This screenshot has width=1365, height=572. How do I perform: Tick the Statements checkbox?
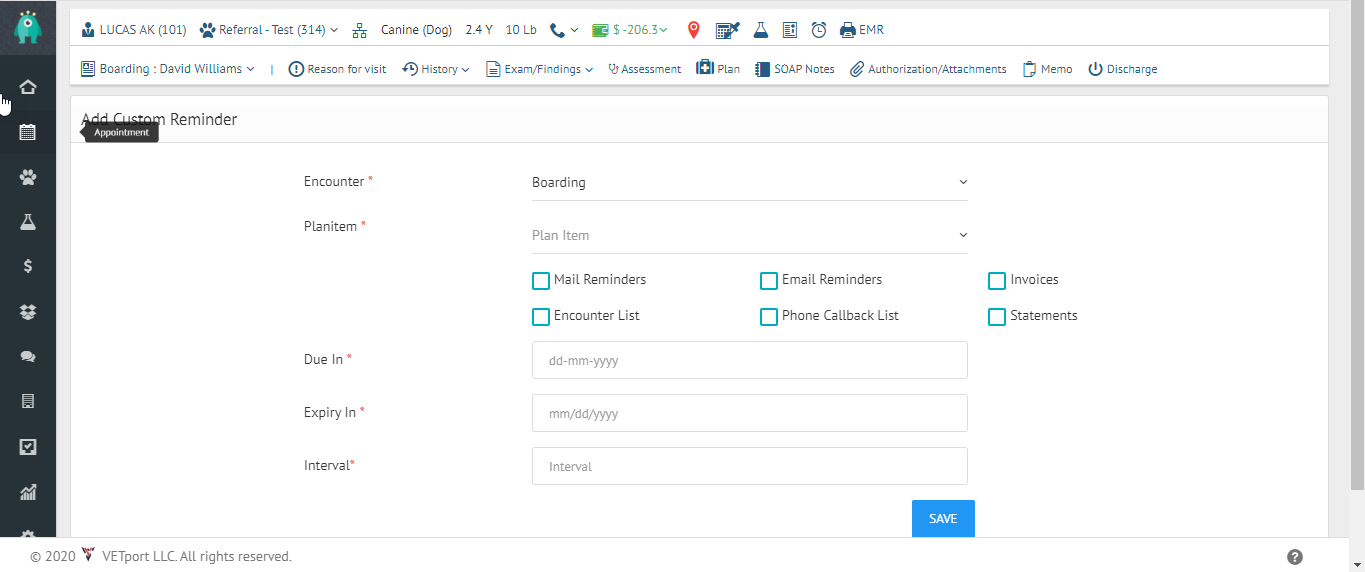[997, 317]
